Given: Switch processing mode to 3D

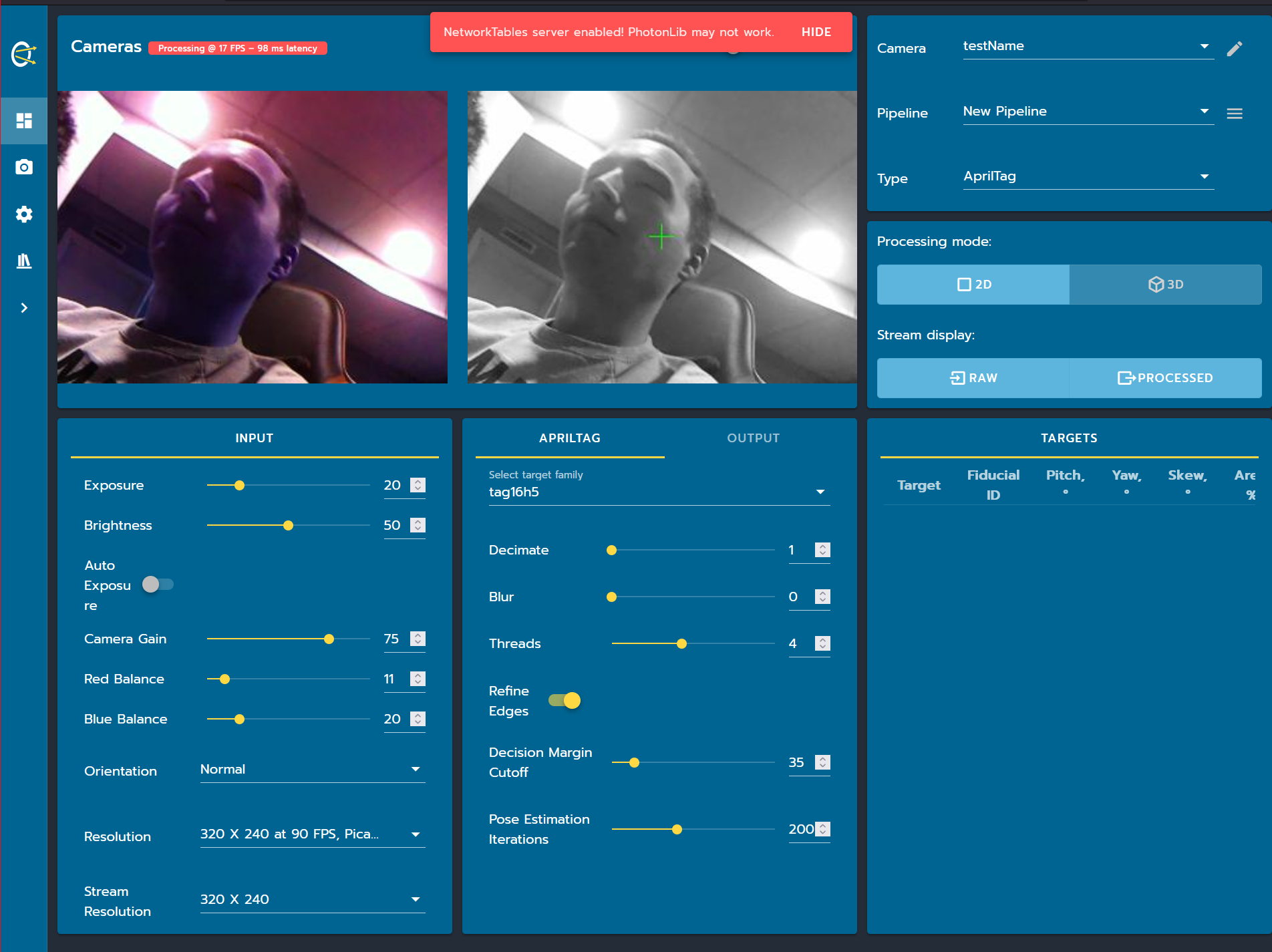Looking at the screenshot, I should (1165, 285).
